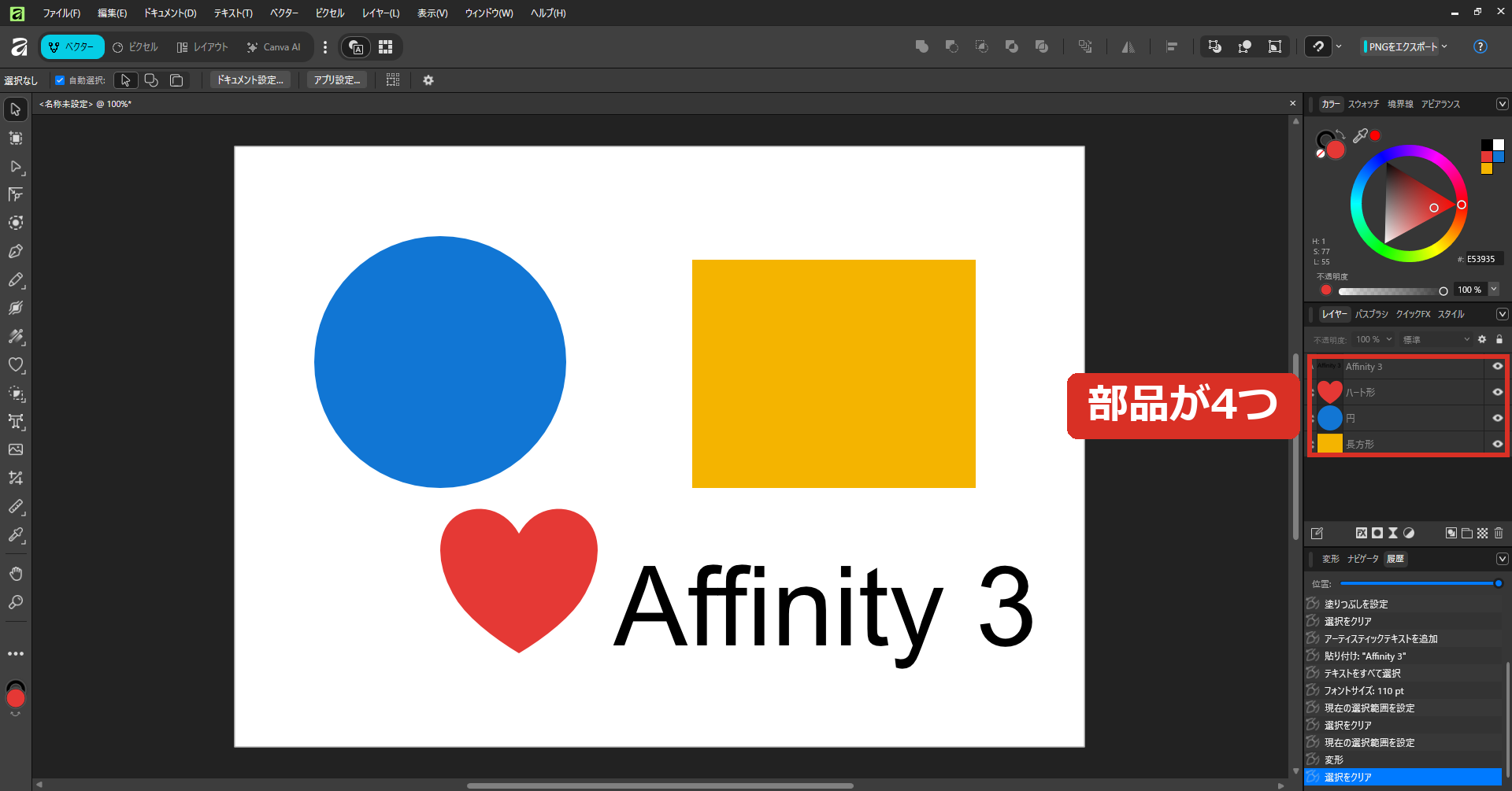Select the Artboard tool
This screenshot has height=791, width=1512.
click(16, 139)
